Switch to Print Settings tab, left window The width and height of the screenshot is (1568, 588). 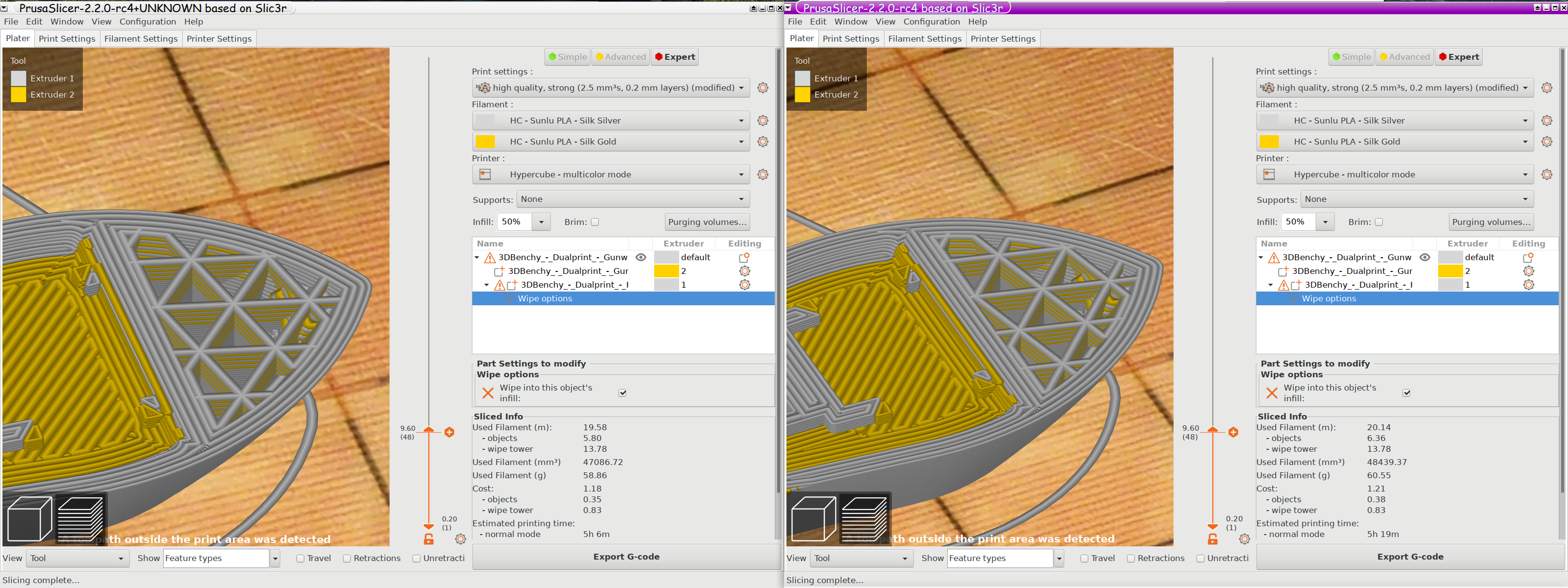pyautogui.click(x=67, y=38)
